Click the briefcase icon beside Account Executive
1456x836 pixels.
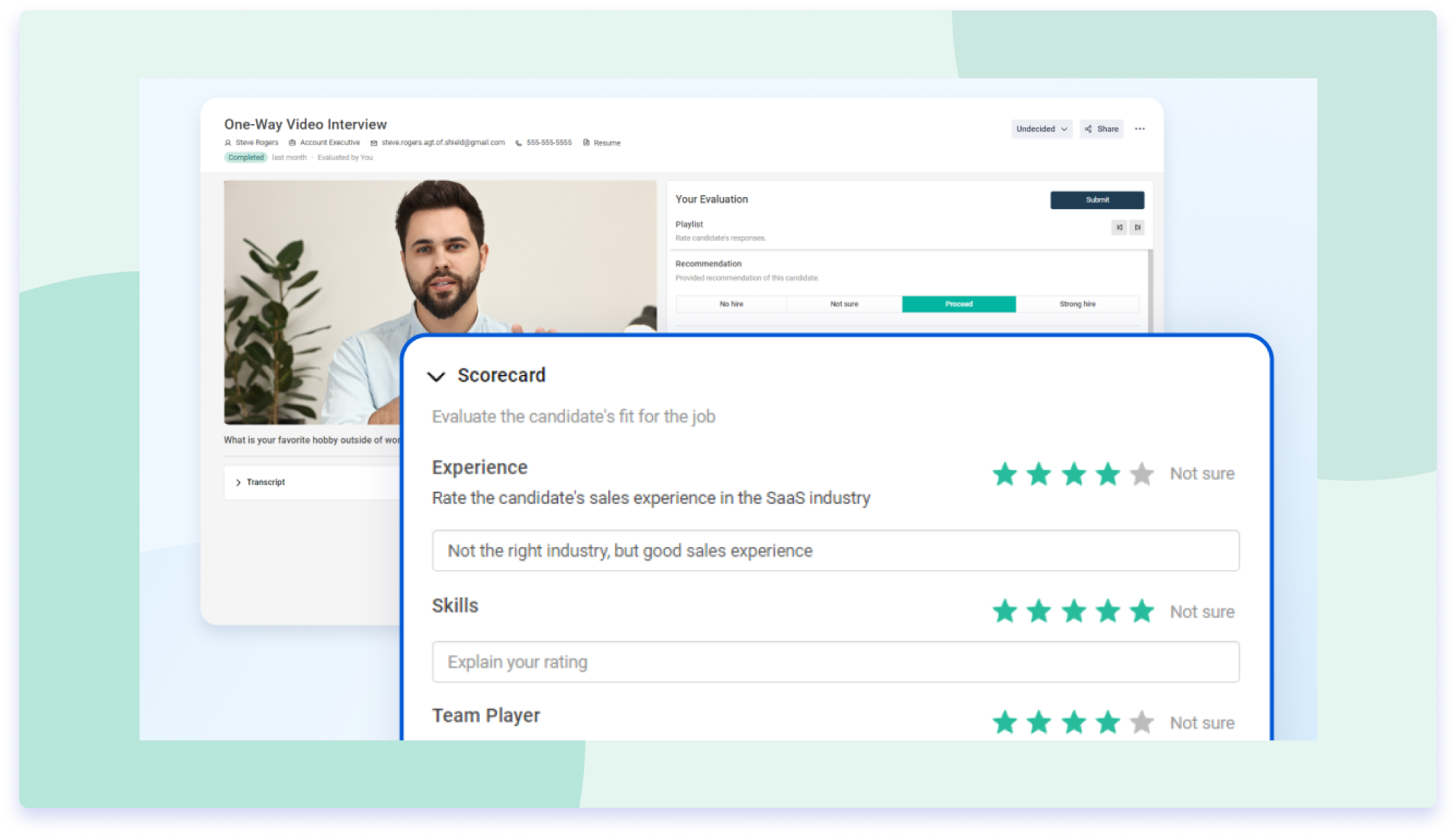click(292, 143)
